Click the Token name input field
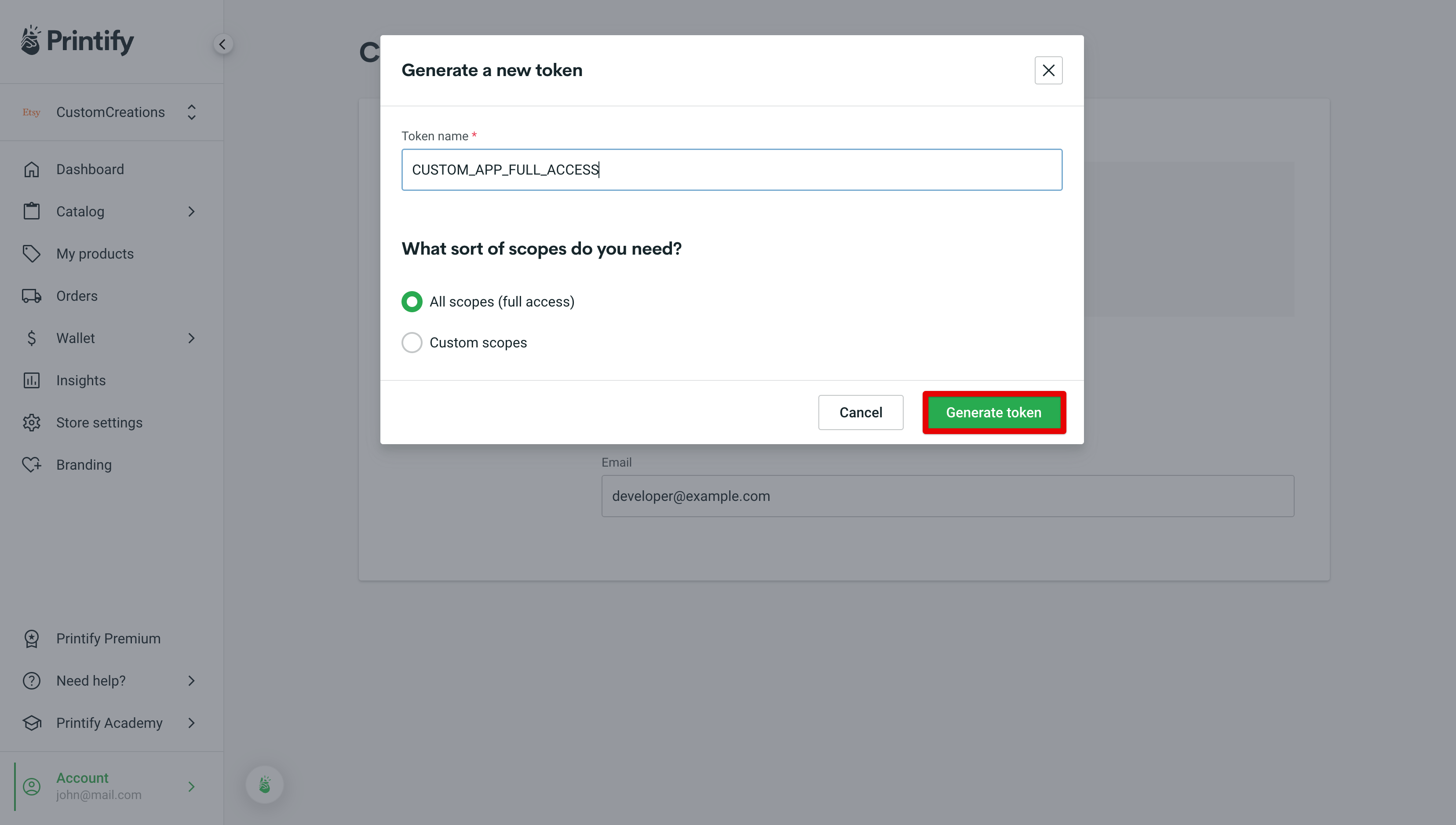This screenshot has height=825, width=1456. tap(731, 169)
